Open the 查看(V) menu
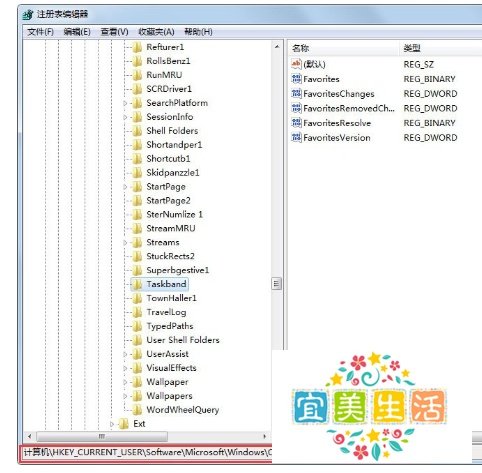This screenshot has width=482, height=473. coord(114,32)
